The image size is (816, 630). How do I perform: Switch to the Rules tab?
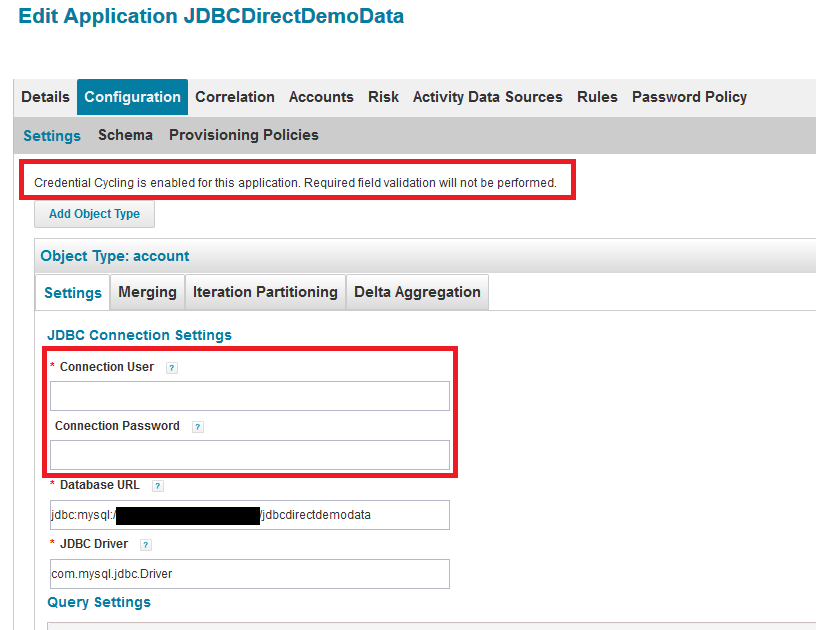point(597,97)
